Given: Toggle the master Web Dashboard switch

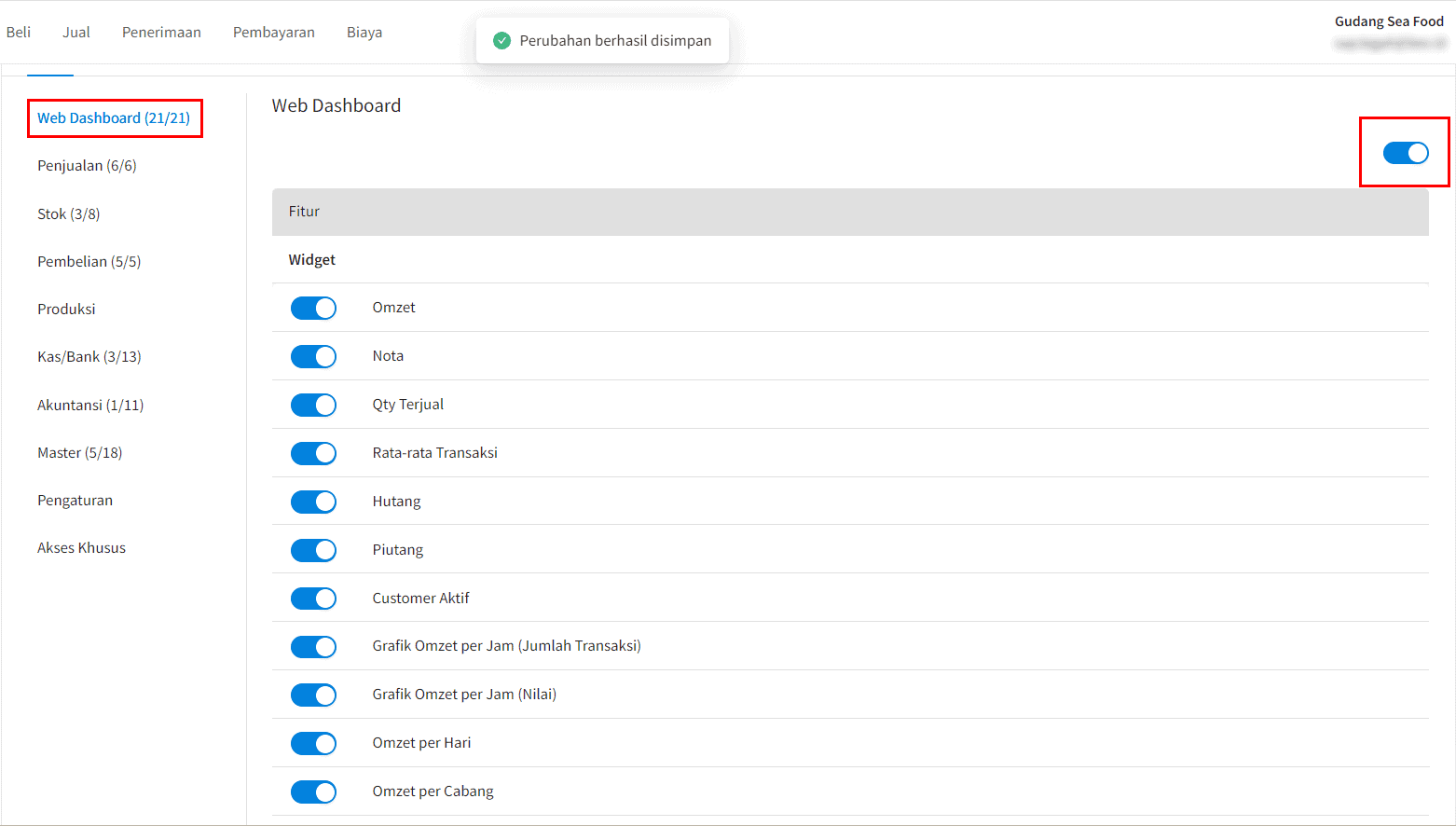Looking at the screenshot, I should 1405,153.
